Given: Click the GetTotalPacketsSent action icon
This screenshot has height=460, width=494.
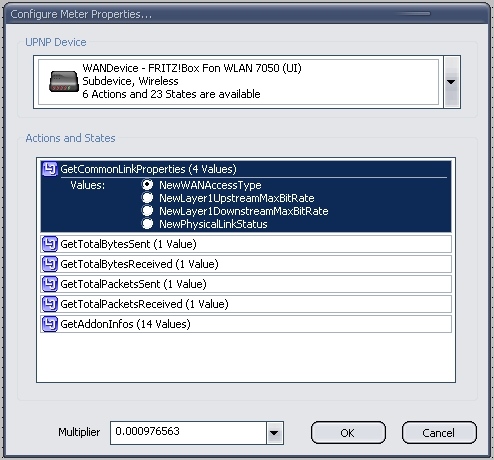Looking at the screenshot, I should (x=50, y=284).
